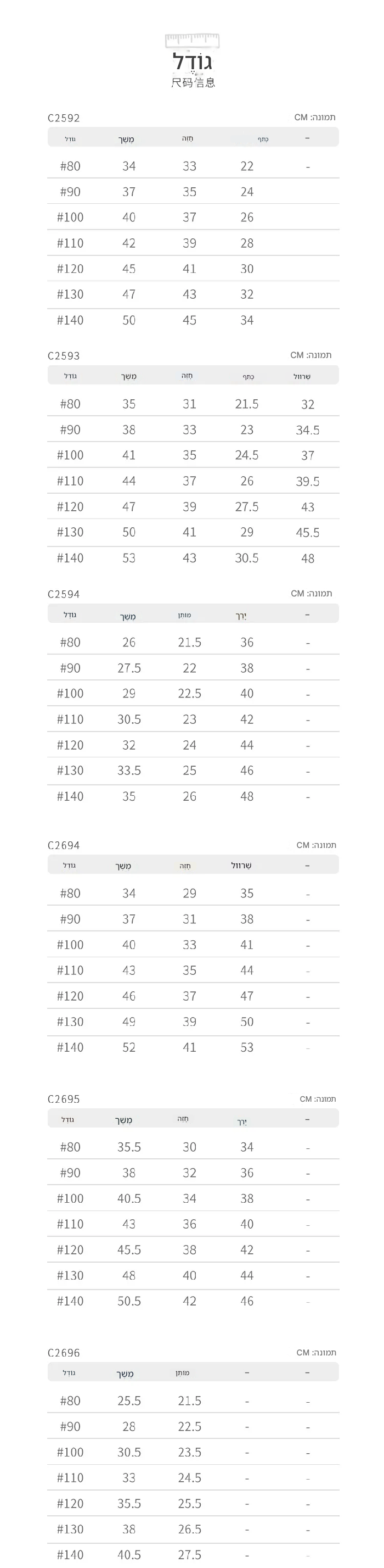The image size is (384, 1568).
Task: Select the C2694 model code label
Action: tap(64, 845)
